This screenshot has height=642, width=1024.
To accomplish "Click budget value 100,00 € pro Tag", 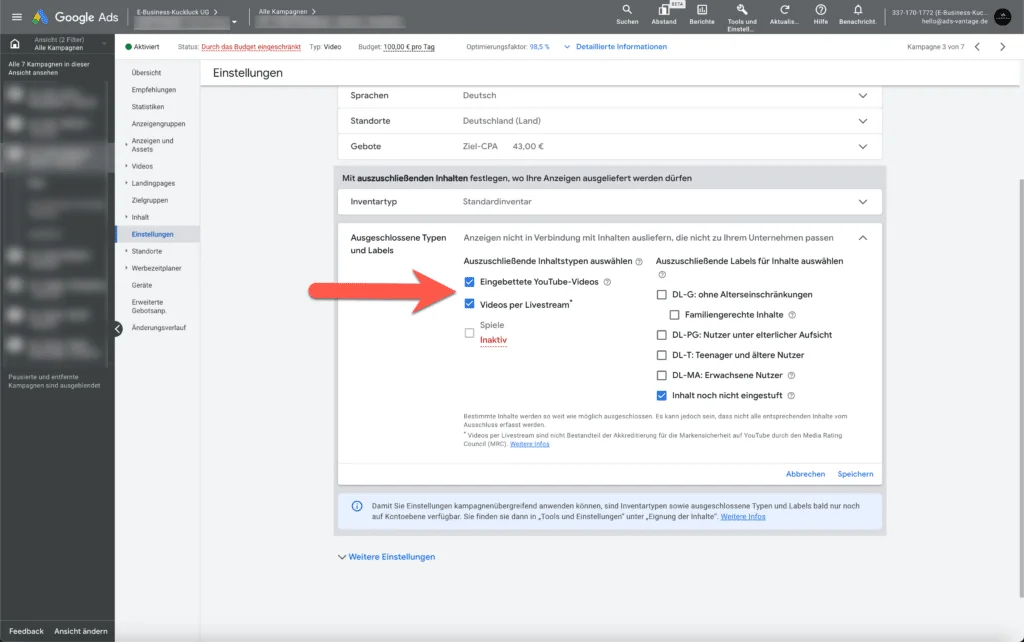I will (409, 47).
